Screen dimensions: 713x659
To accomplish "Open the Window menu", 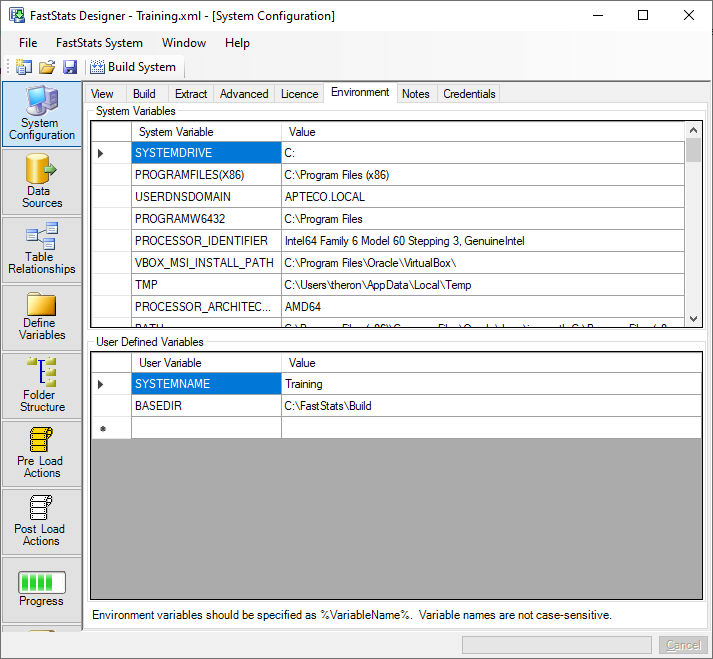I will pos(184,43).
